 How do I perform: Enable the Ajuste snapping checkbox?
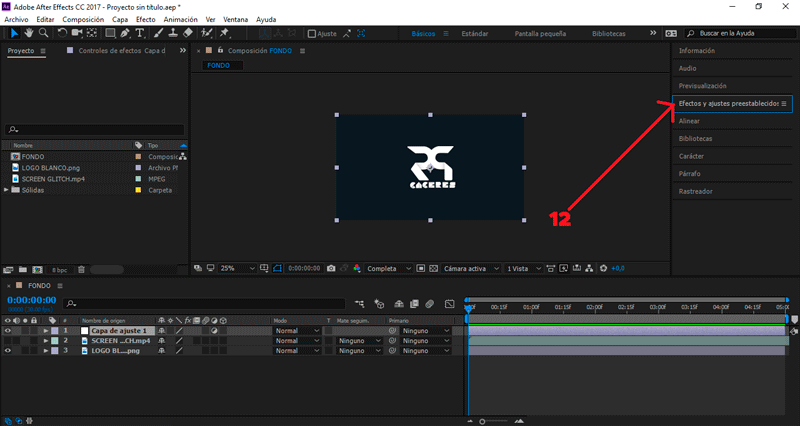pos(312,34)
